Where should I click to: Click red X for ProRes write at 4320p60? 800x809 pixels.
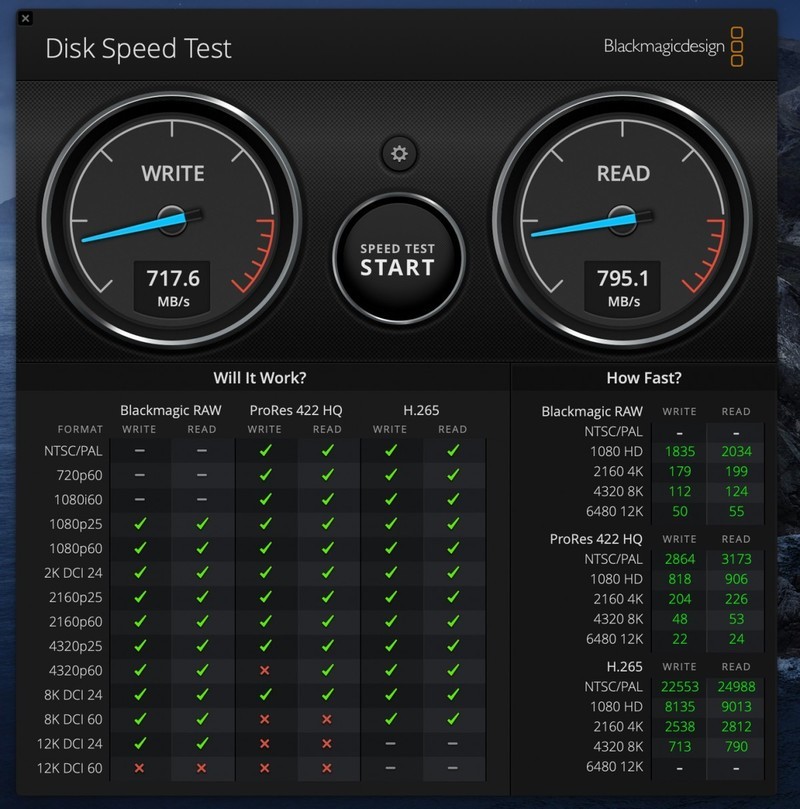[265, 670]
